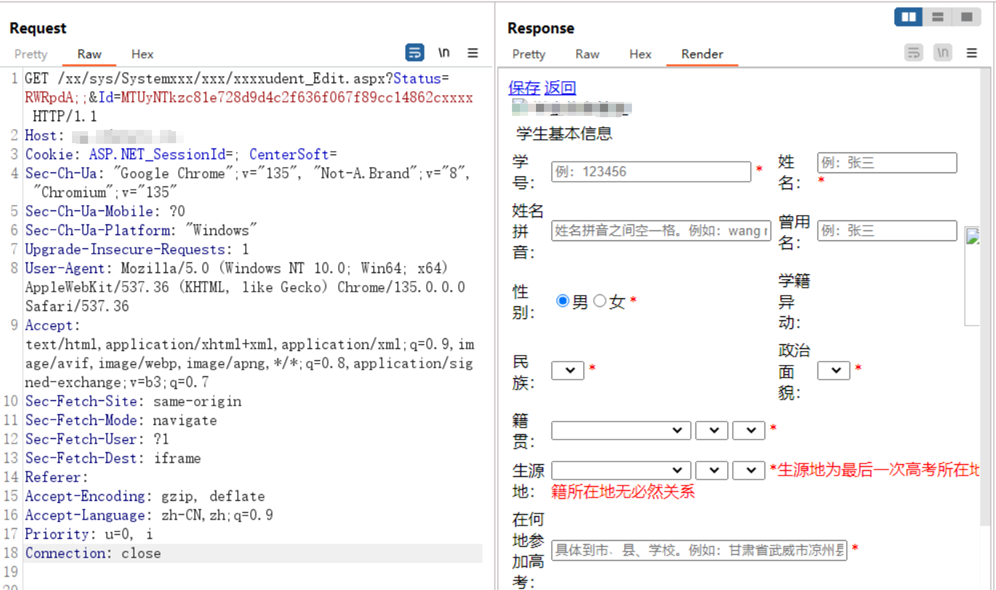Click the Sec-Fetch-Site: same-origin line

pyautogui.click(x=133, y=401)
